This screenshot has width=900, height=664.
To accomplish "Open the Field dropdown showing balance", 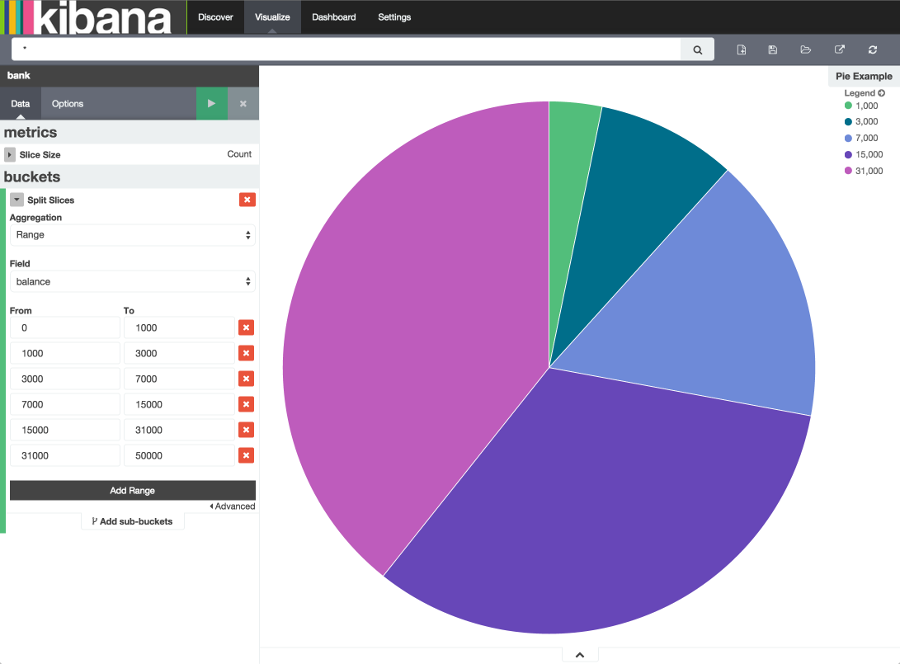I will pos(131,281).
